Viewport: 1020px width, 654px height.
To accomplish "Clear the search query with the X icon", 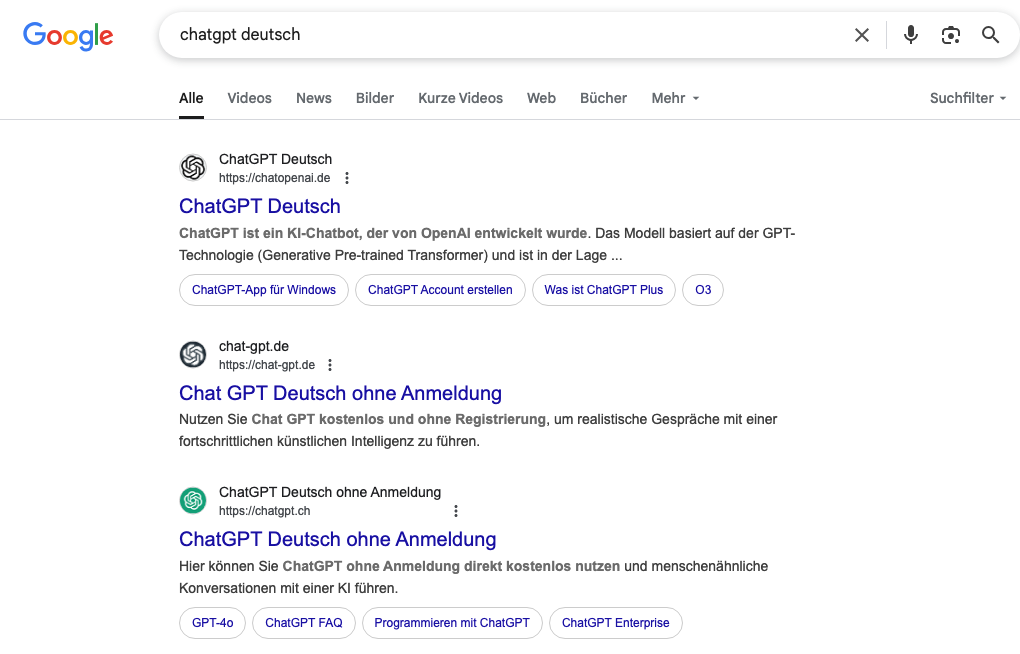I will coord(862,35).
